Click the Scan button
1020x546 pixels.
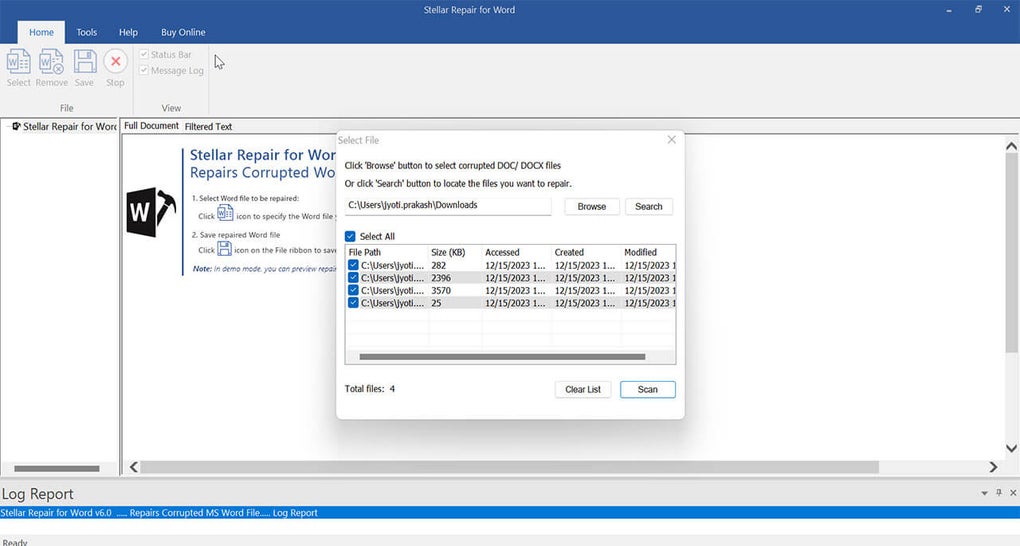(x=647, y=389)
